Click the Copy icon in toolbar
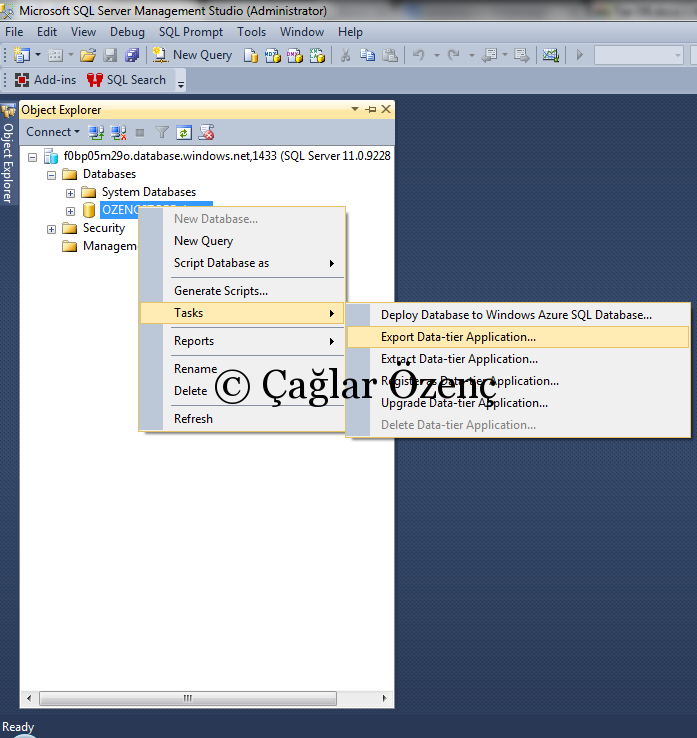697x738 pixels. point(368,55)
